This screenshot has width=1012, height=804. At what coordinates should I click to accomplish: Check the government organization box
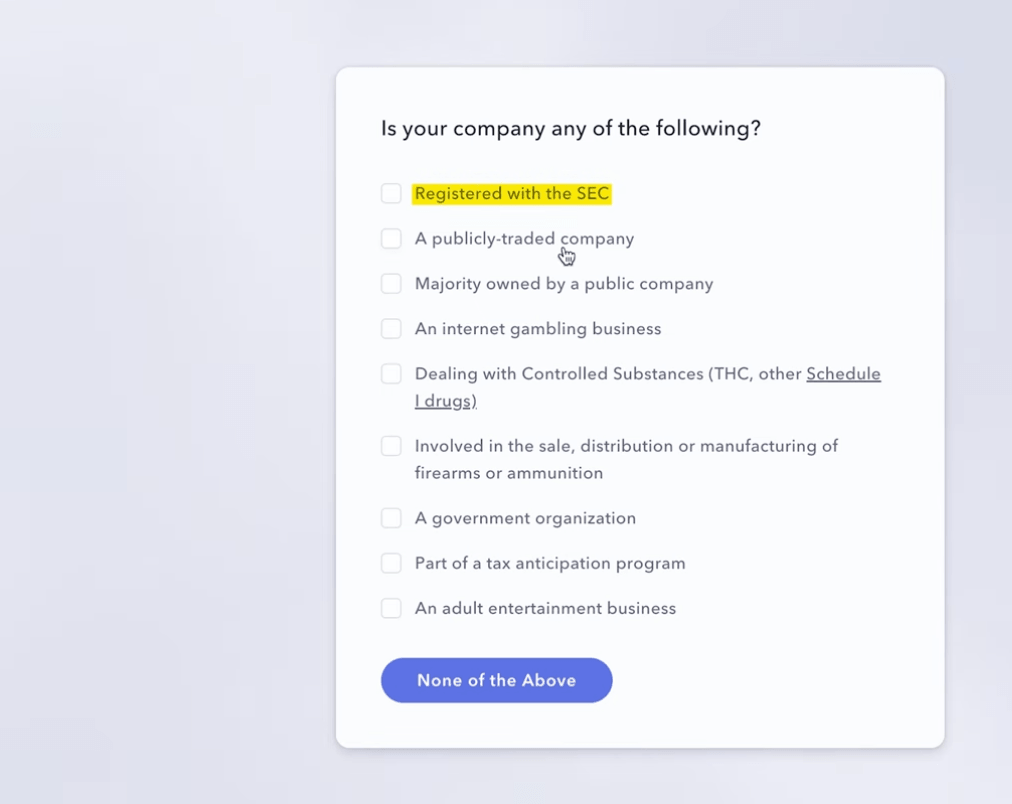pos(391,518)
